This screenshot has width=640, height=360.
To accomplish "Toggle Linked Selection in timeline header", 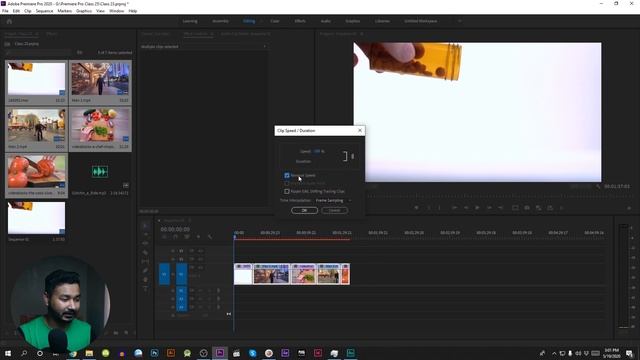I will 187,237.
